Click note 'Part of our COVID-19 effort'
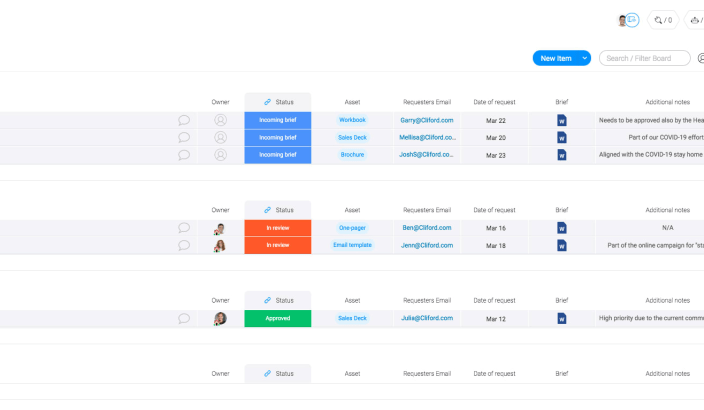 [x=666, y=137]
